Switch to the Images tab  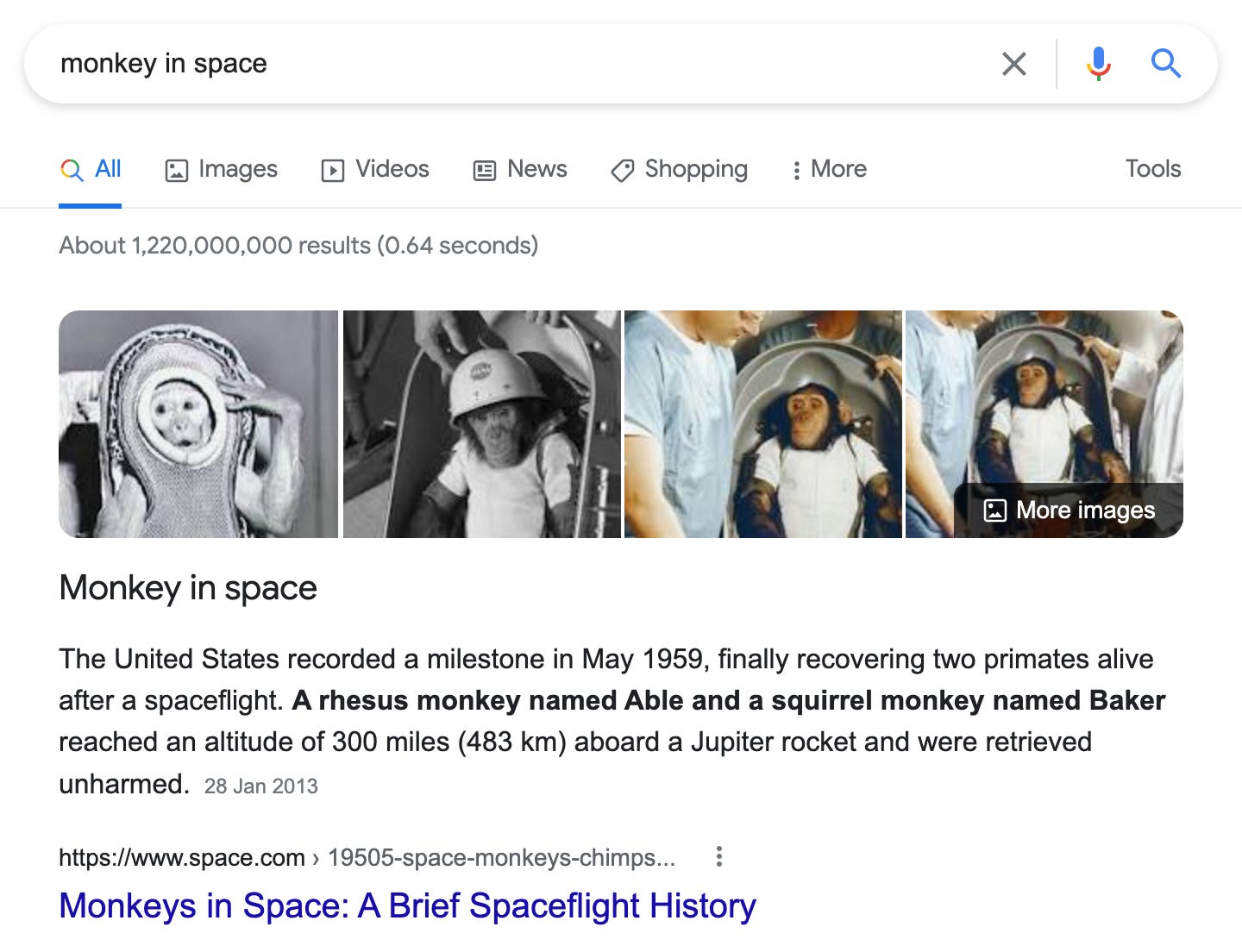point(221,169)
